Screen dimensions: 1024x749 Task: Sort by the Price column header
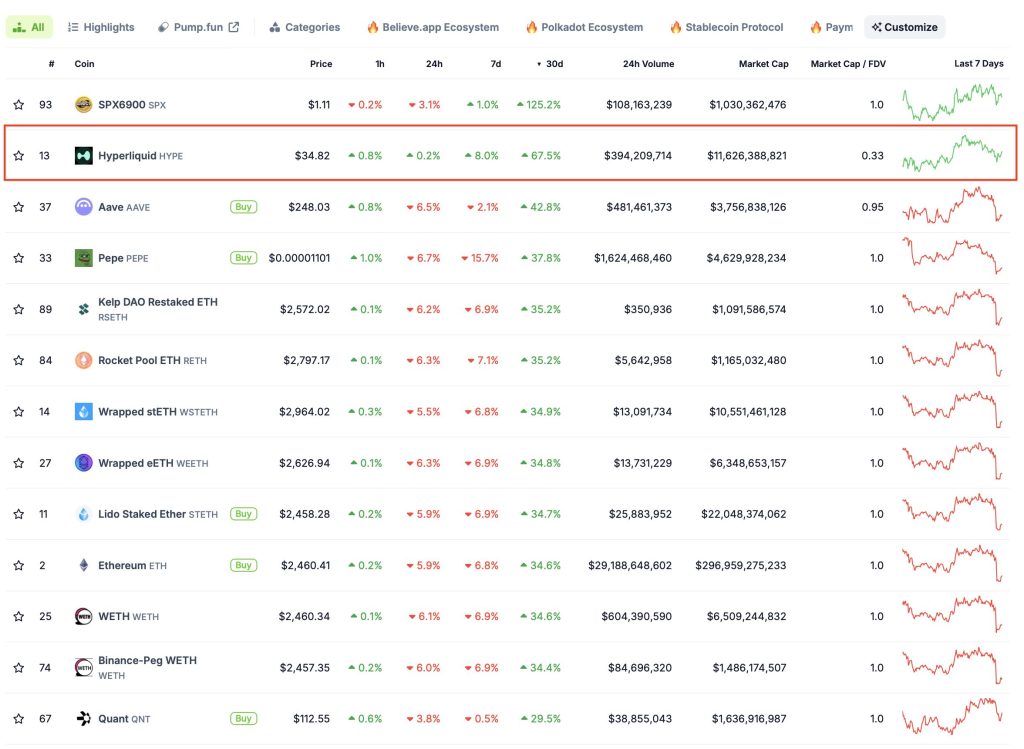pos(321,64)
